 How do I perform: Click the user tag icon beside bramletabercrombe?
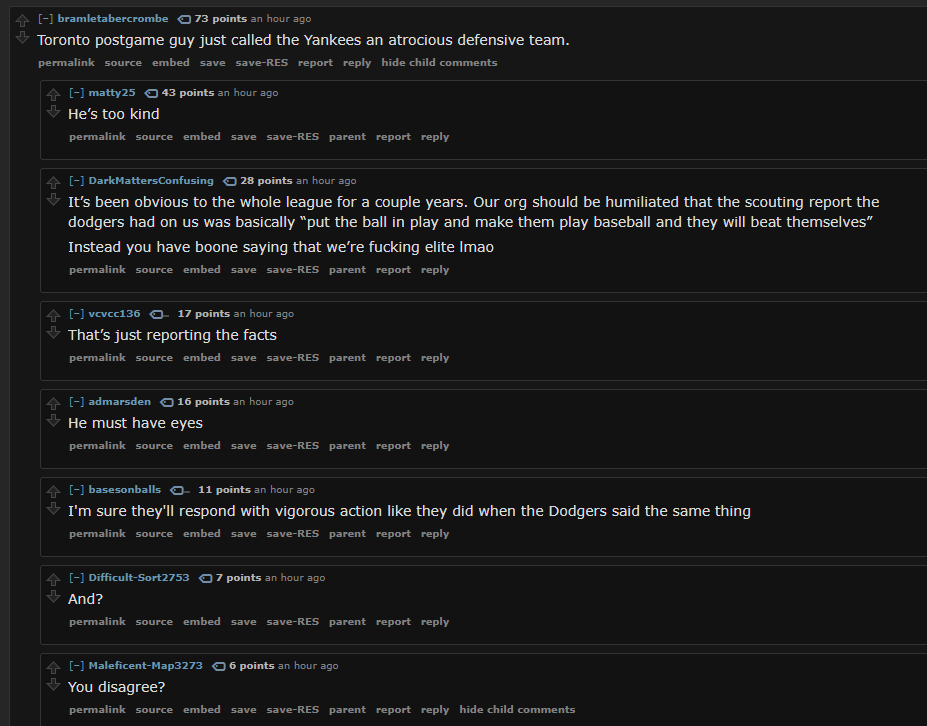(184, 20)
